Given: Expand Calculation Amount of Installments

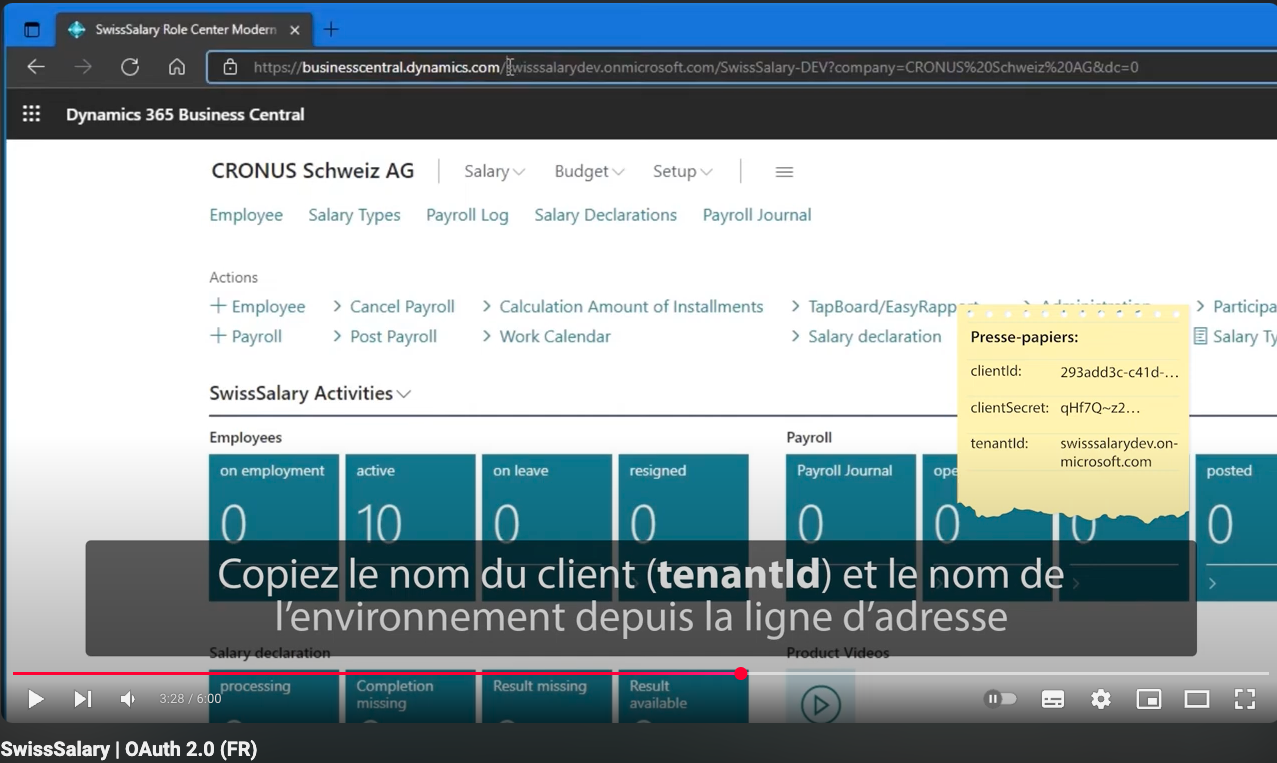Looking at the screenshot, I should [x=622, y=307].
